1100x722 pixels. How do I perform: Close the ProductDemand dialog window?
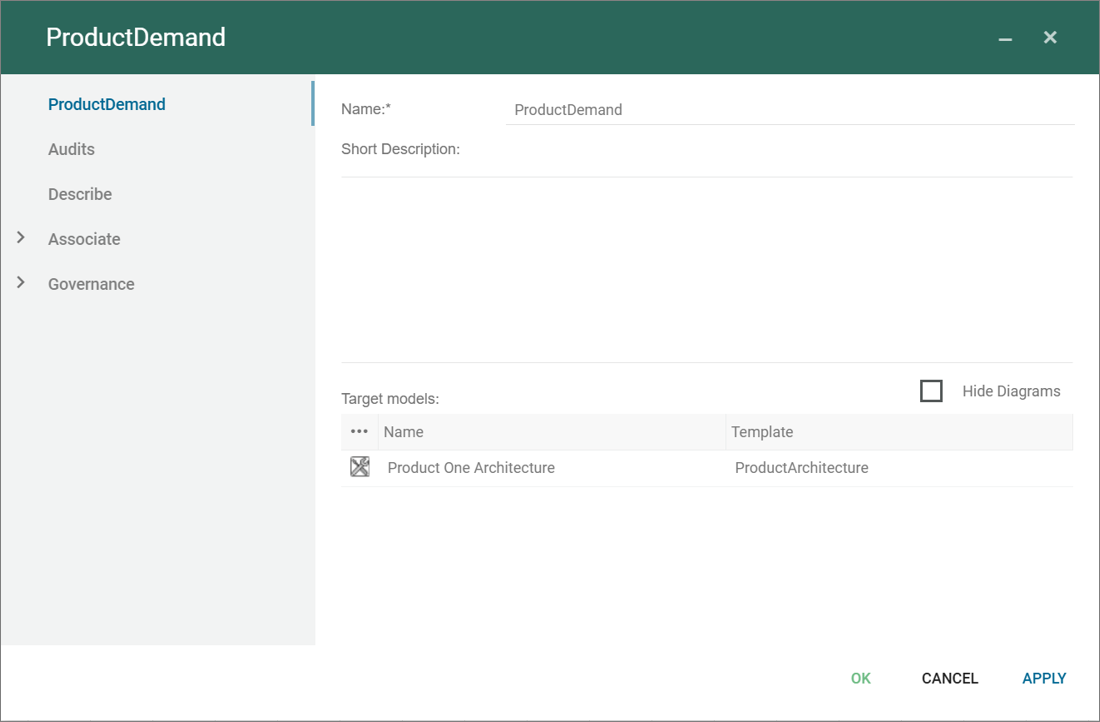[x=1050, y=37]
